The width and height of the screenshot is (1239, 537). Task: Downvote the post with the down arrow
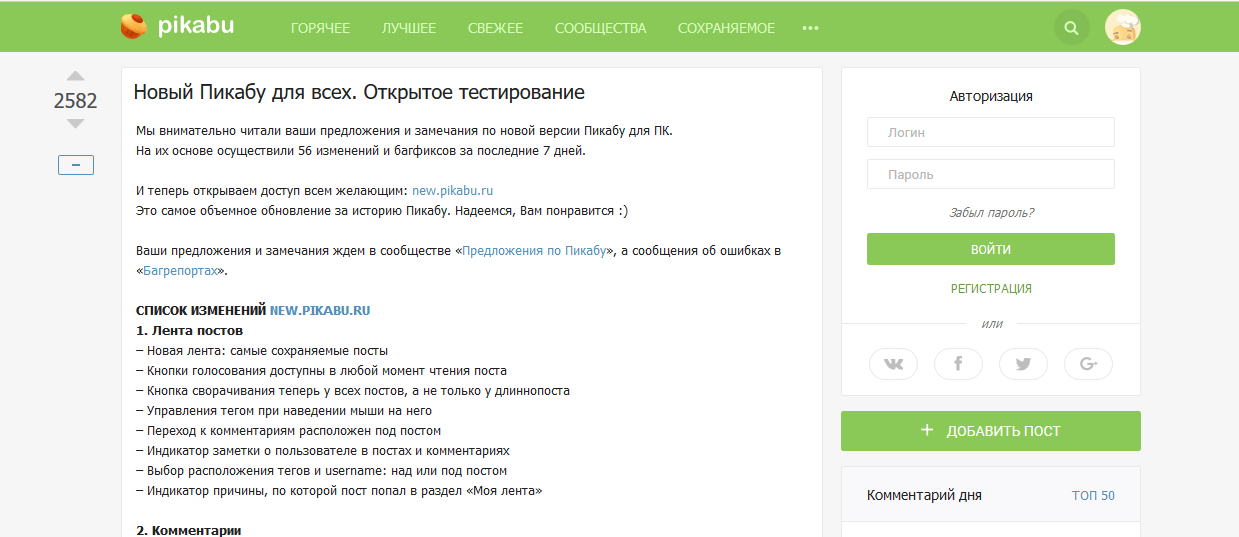[75, 124]
